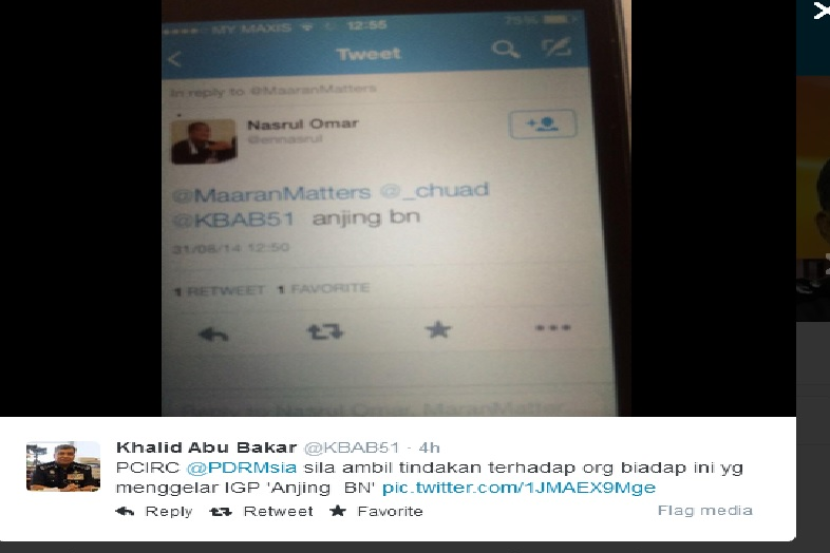Screen dimensions: 830x553
Task: Click the follow user button beside Nasrul Omar
Action: [x=542, y=124]
